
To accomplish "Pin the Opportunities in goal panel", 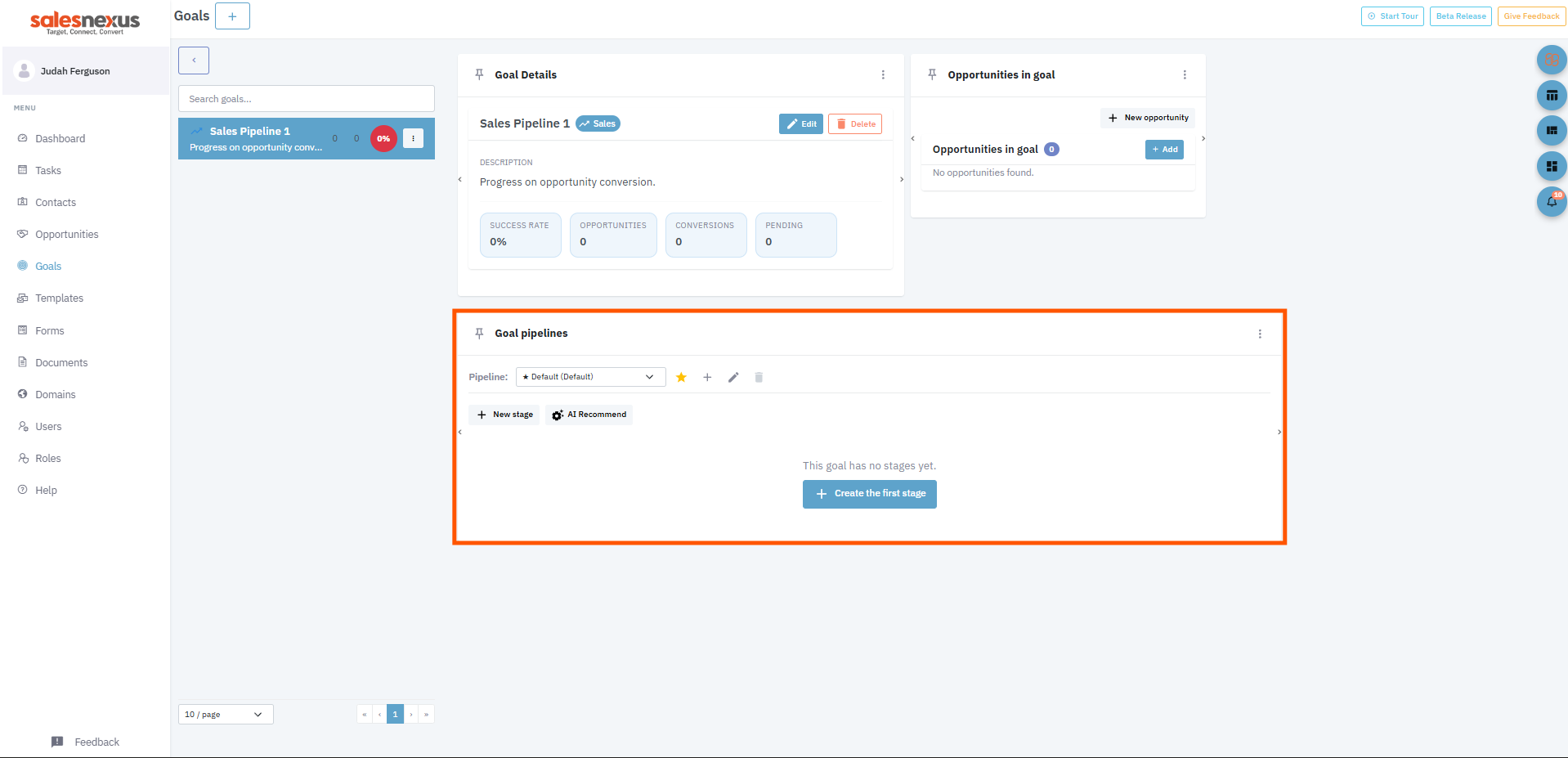I will click(x=932, y=74).
